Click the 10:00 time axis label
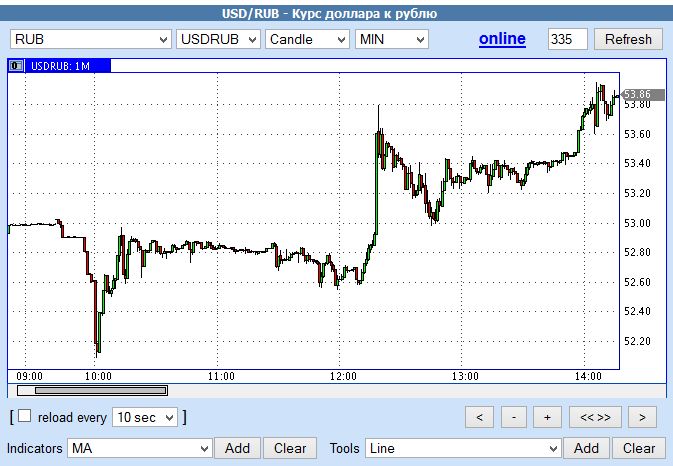 (x=98, y=376)
